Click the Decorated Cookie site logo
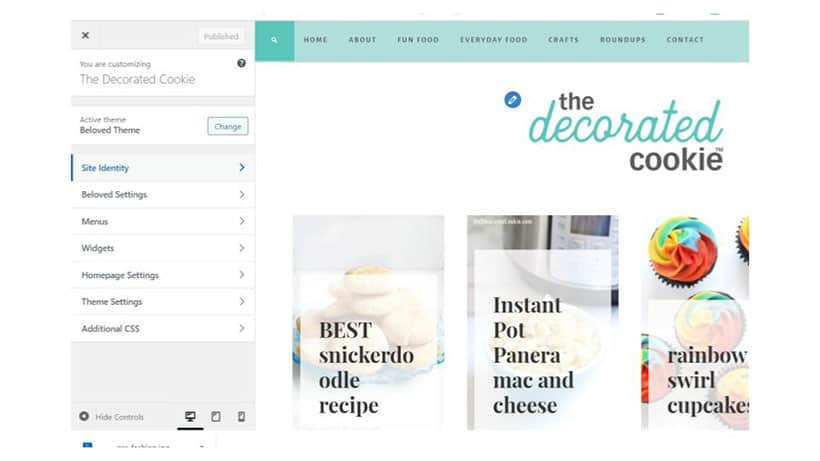Viewport: 820px width, 461px height. coord(626,132)
